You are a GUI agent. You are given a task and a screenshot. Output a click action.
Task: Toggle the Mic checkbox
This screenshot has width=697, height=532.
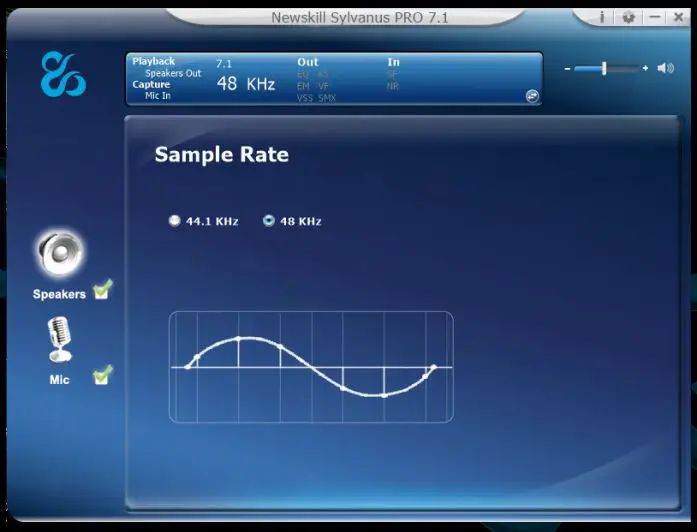(102, 376)
